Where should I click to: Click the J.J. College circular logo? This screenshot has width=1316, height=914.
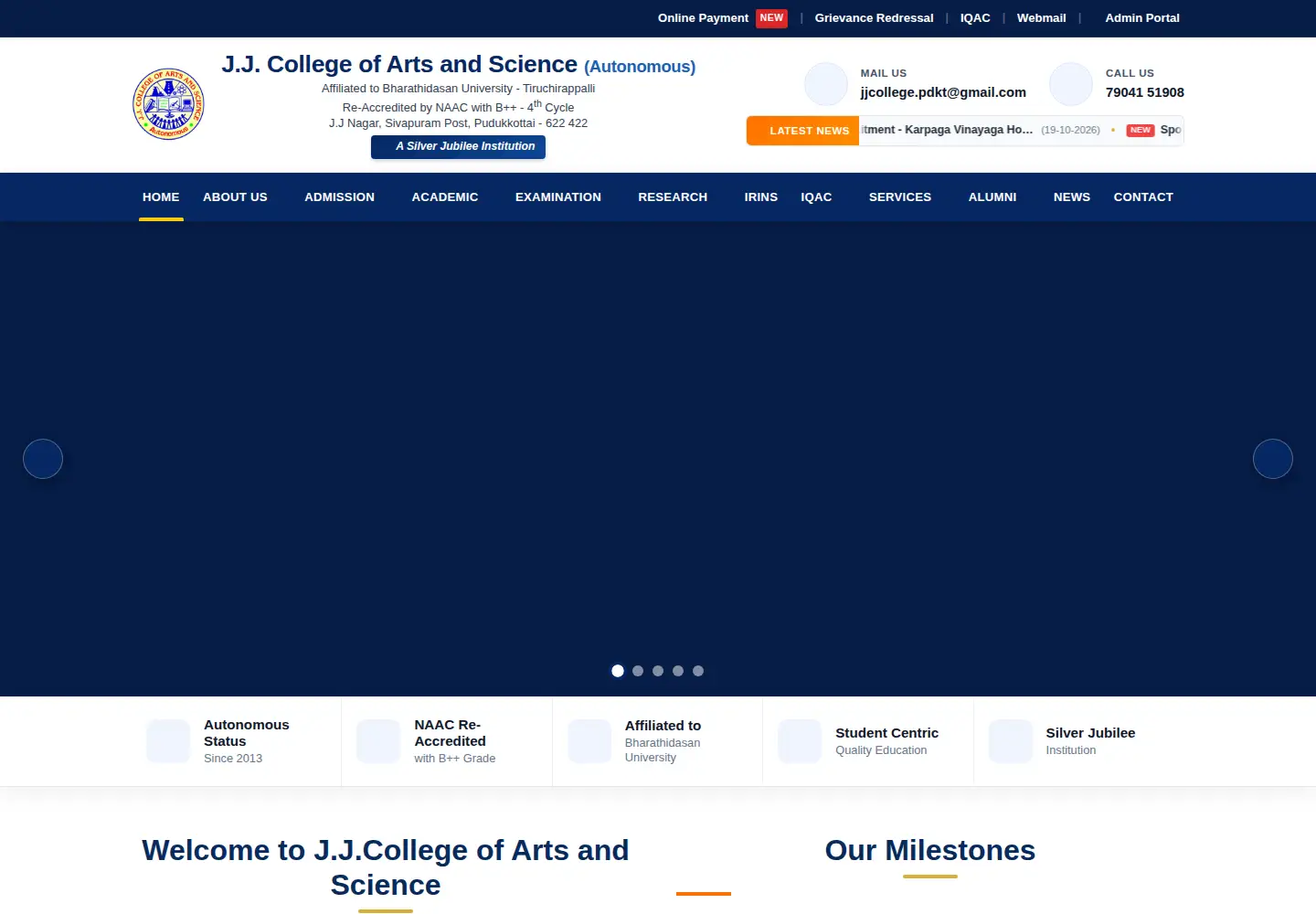[x=168, y=104]
